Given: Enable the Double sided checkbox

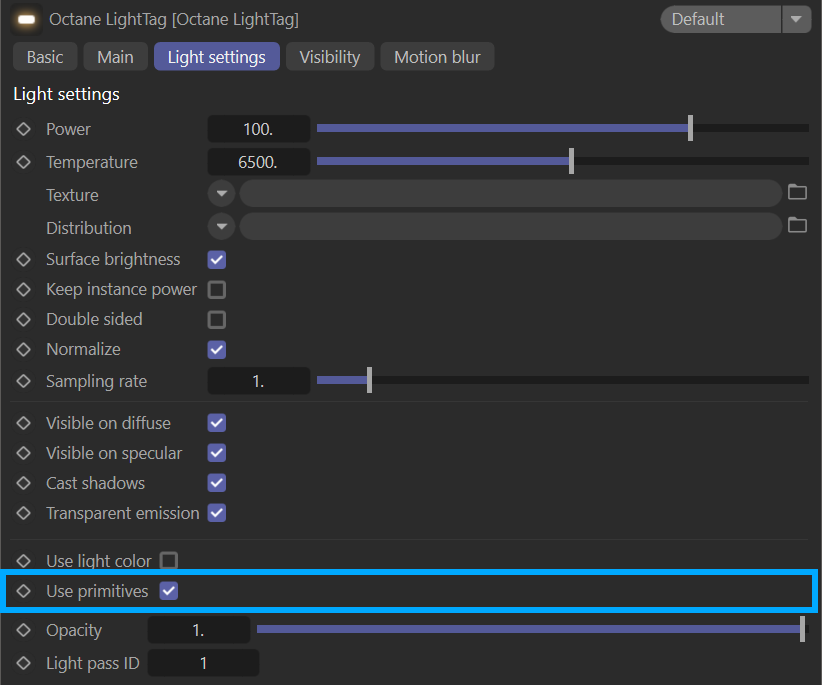Looking at the screenshot, I should tap(217, 320).
